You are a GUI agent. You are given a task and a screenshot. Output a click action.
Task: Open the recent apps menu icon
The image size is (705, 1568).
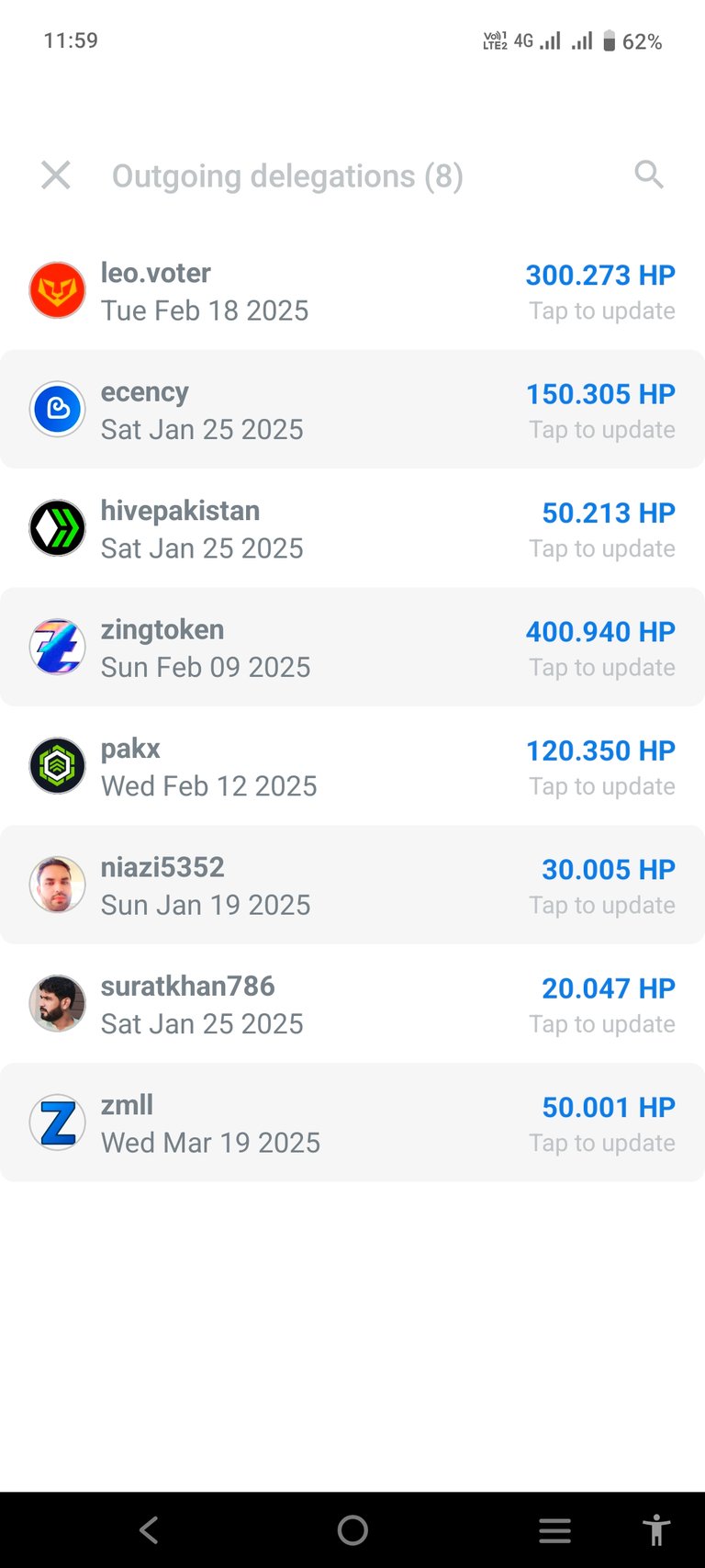(554, 1530)
